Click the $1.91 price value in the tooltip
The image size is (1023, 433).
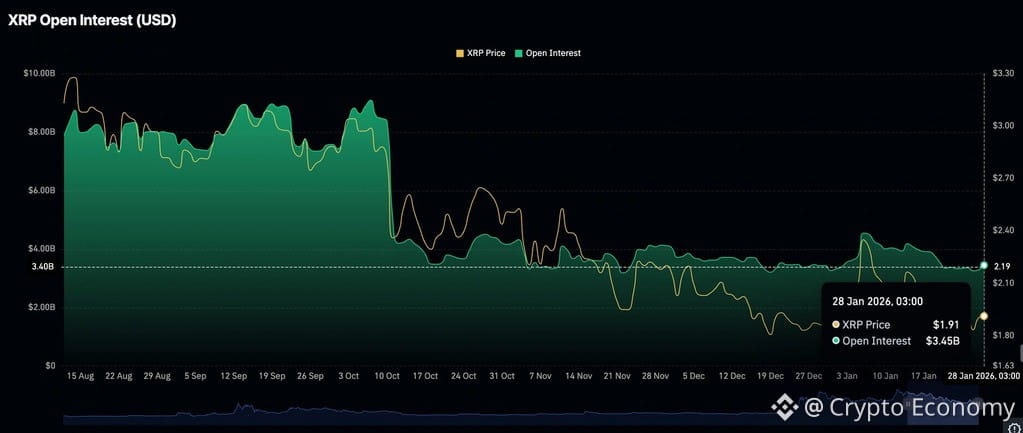[946, 325]
